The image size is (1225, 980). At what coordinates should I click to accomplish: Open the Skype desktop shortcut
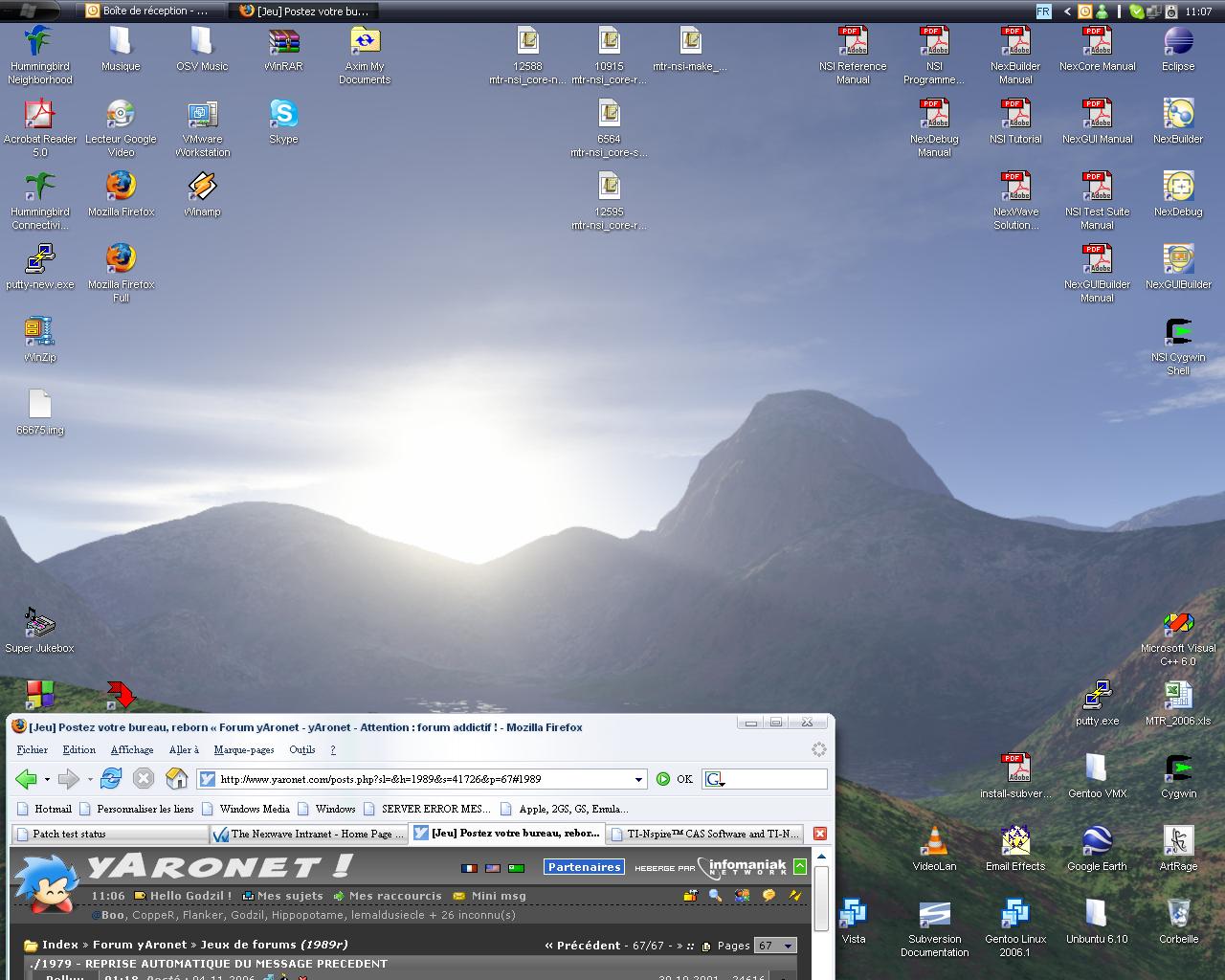coord(283,116)
